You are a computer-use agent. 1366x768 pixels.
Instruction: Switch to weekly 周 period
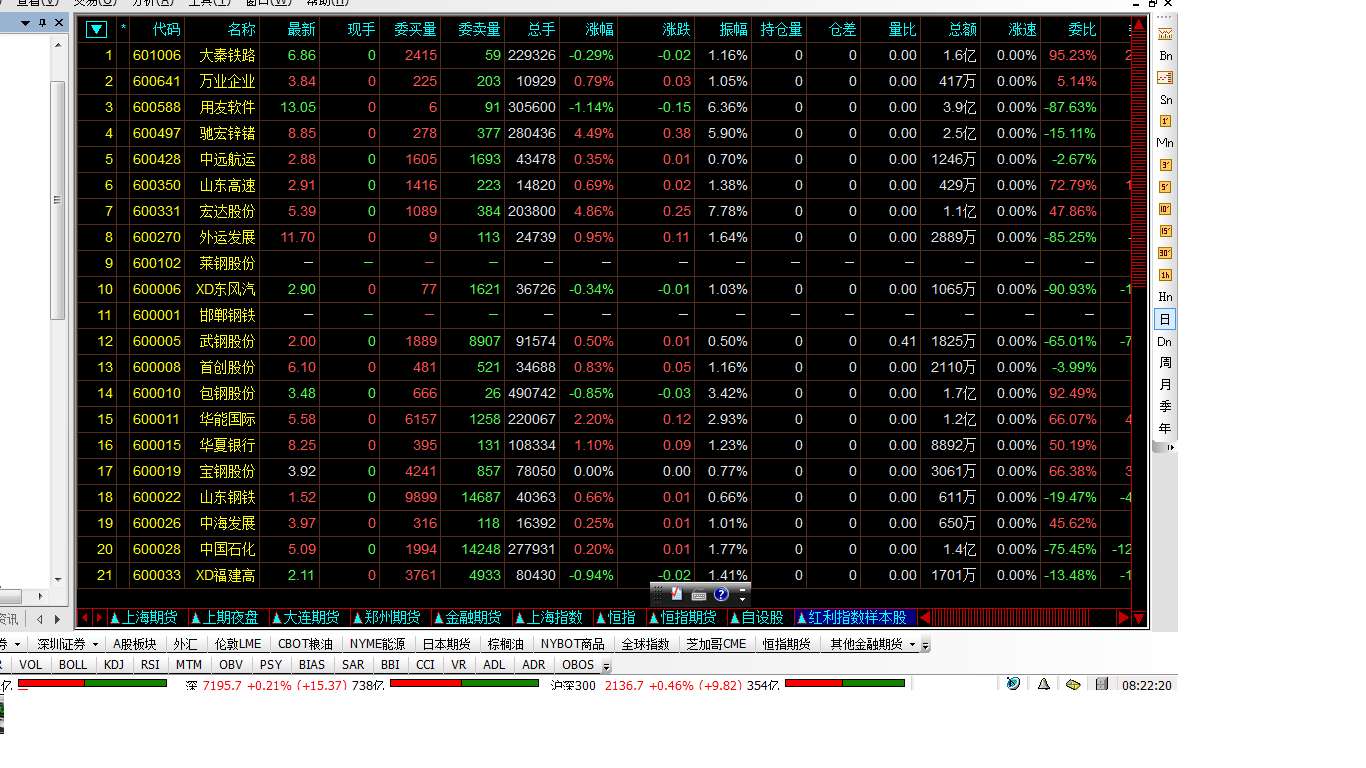tap(1165, 363)
